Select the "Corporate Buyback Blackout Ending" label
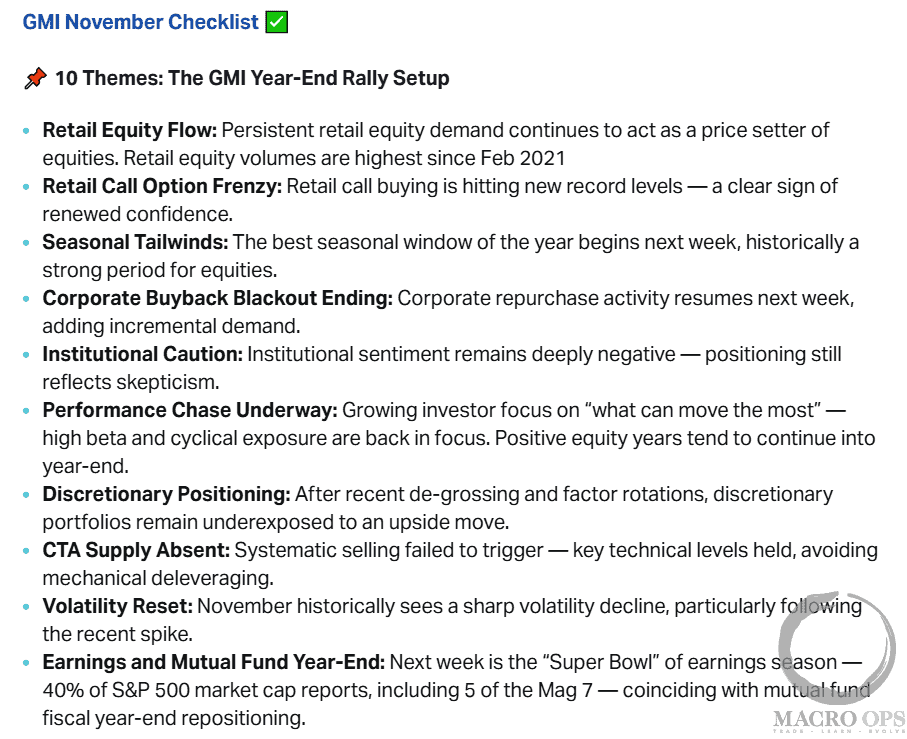 [218, 298]
